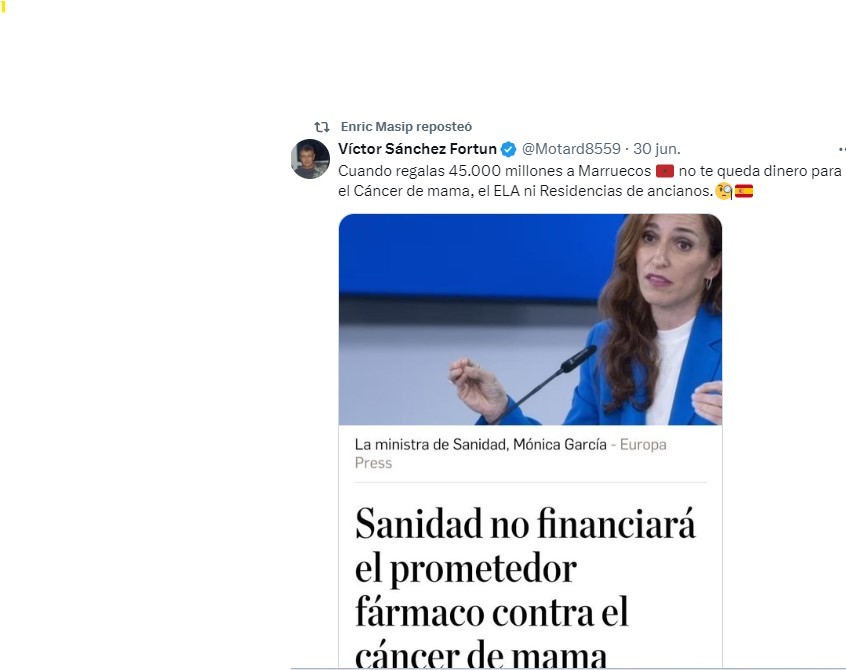
Task: Open the tweet's more options ellipsis
Action: pos(842,149)
